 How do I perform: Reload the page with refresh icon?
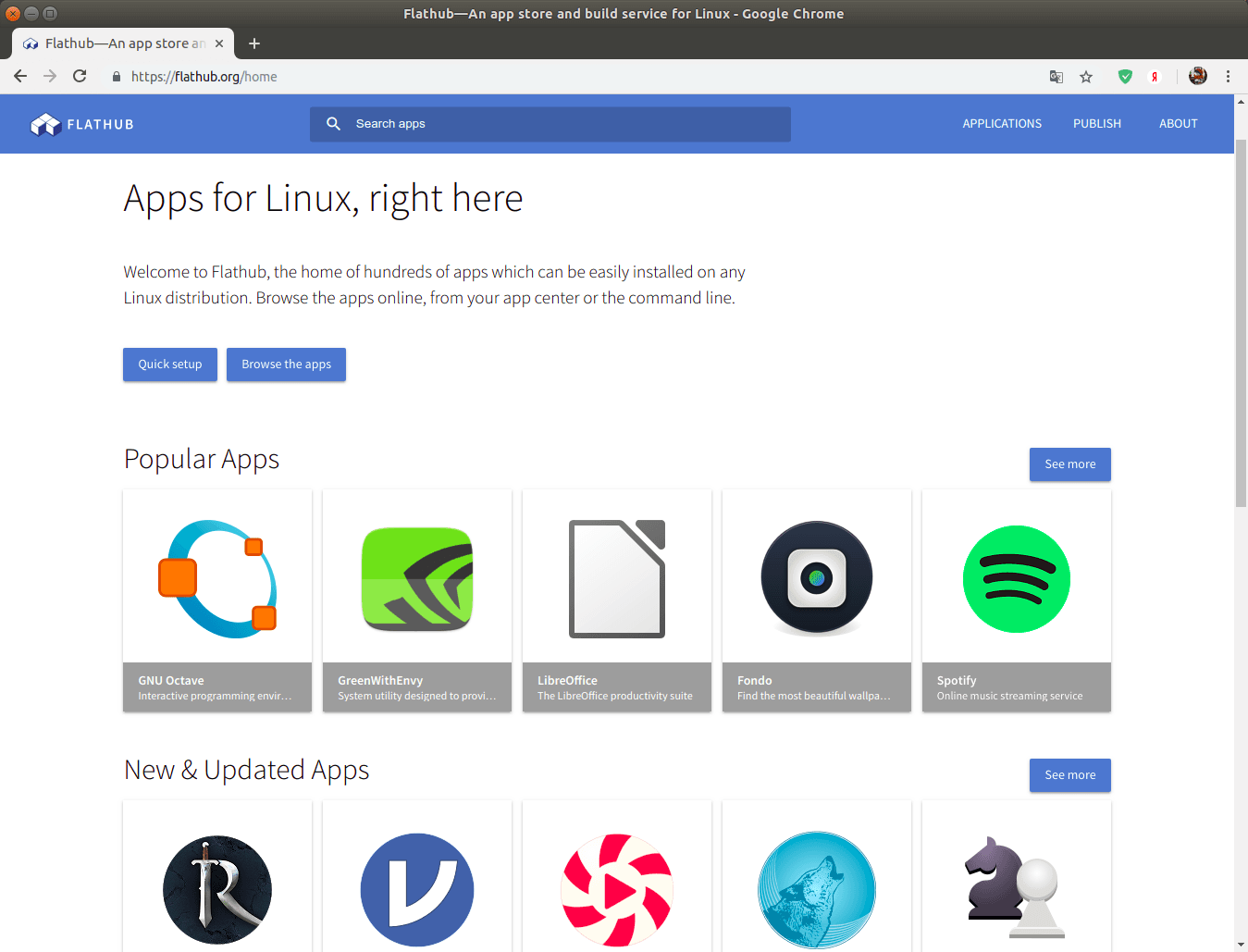click(80, 76)
